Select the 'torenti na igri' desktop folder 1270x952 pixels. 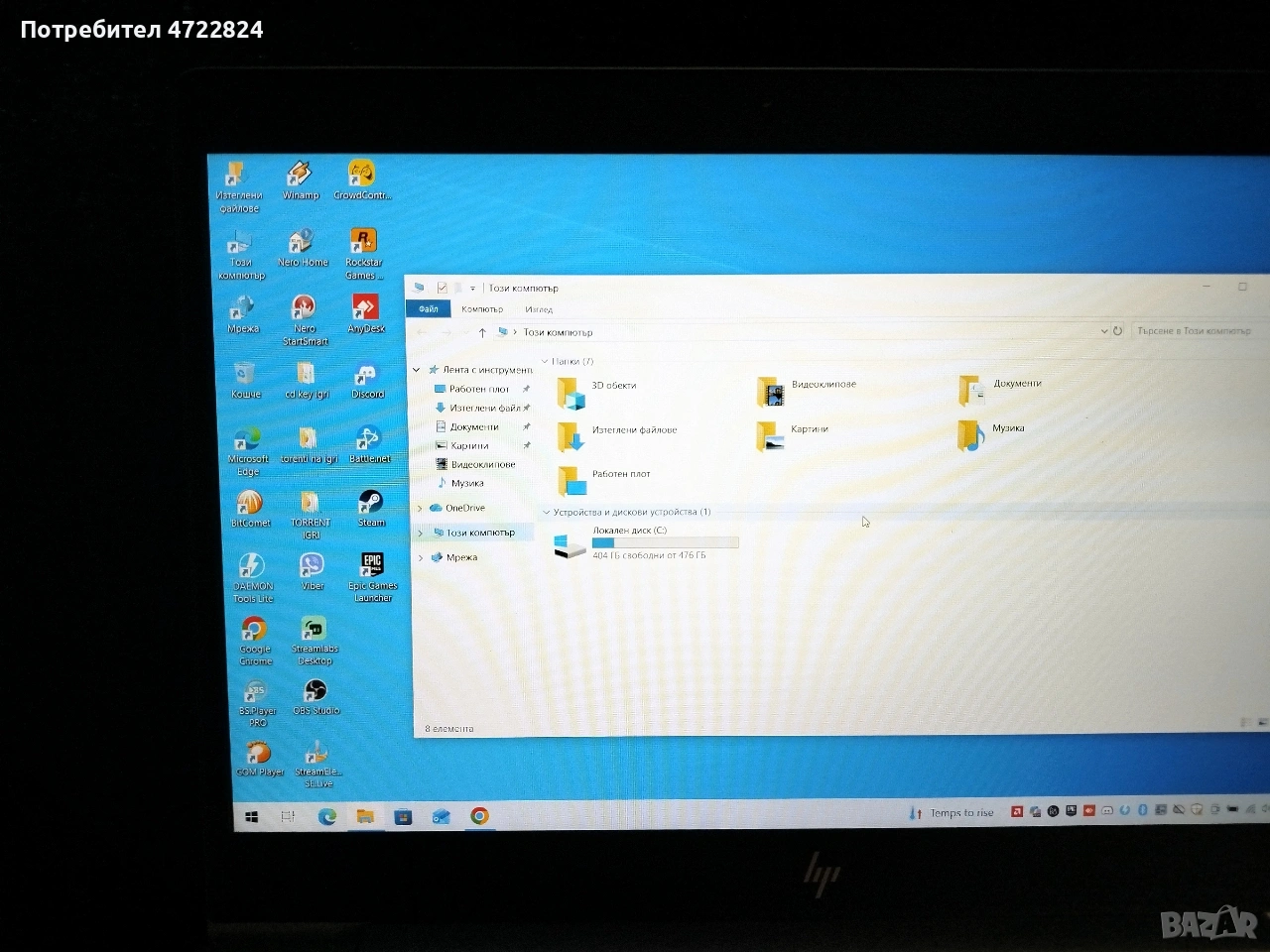(x=309, y=445)
